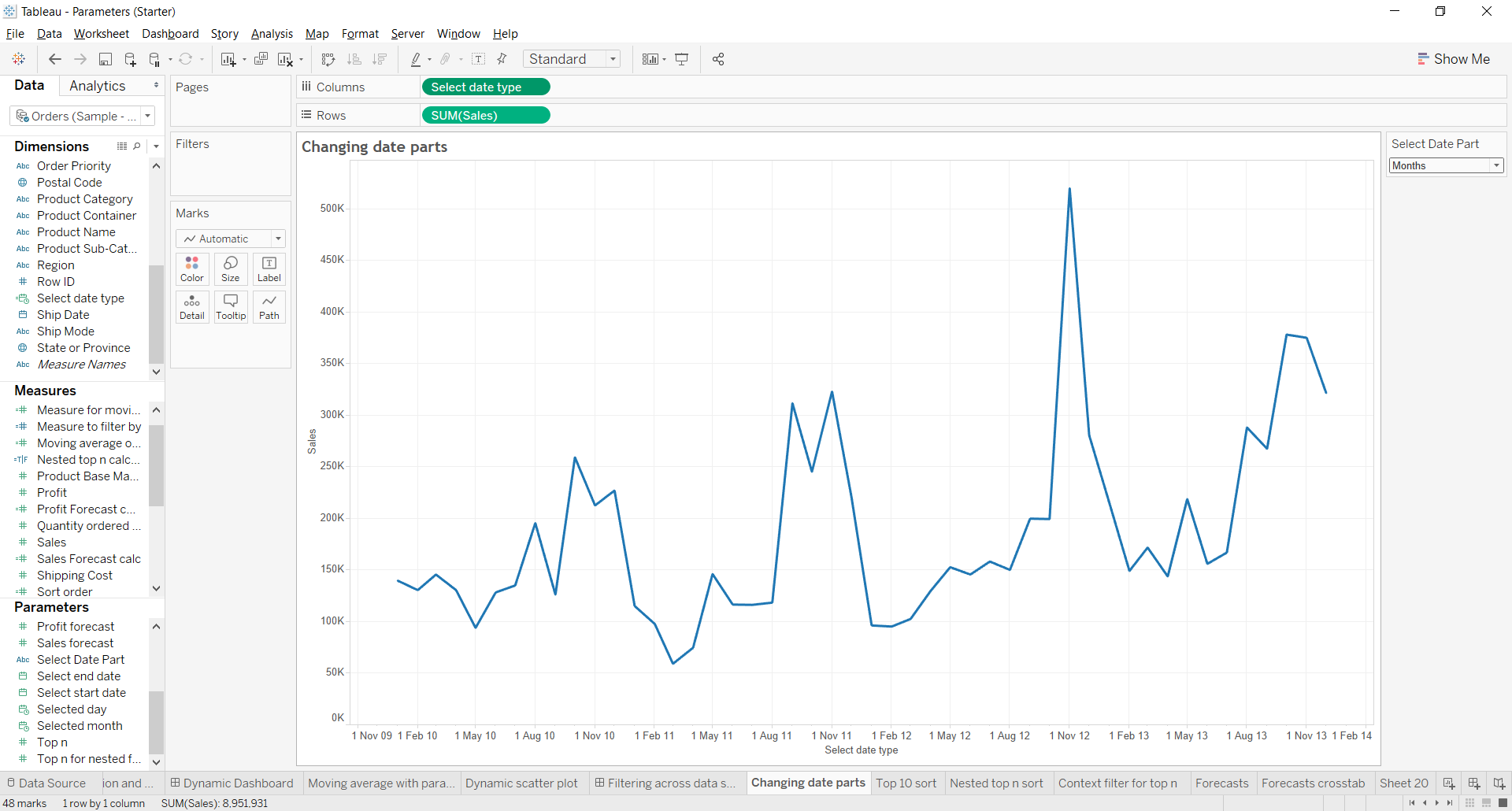Click the Redo forward arrow
1512x811 pixels.
[80, 59]
